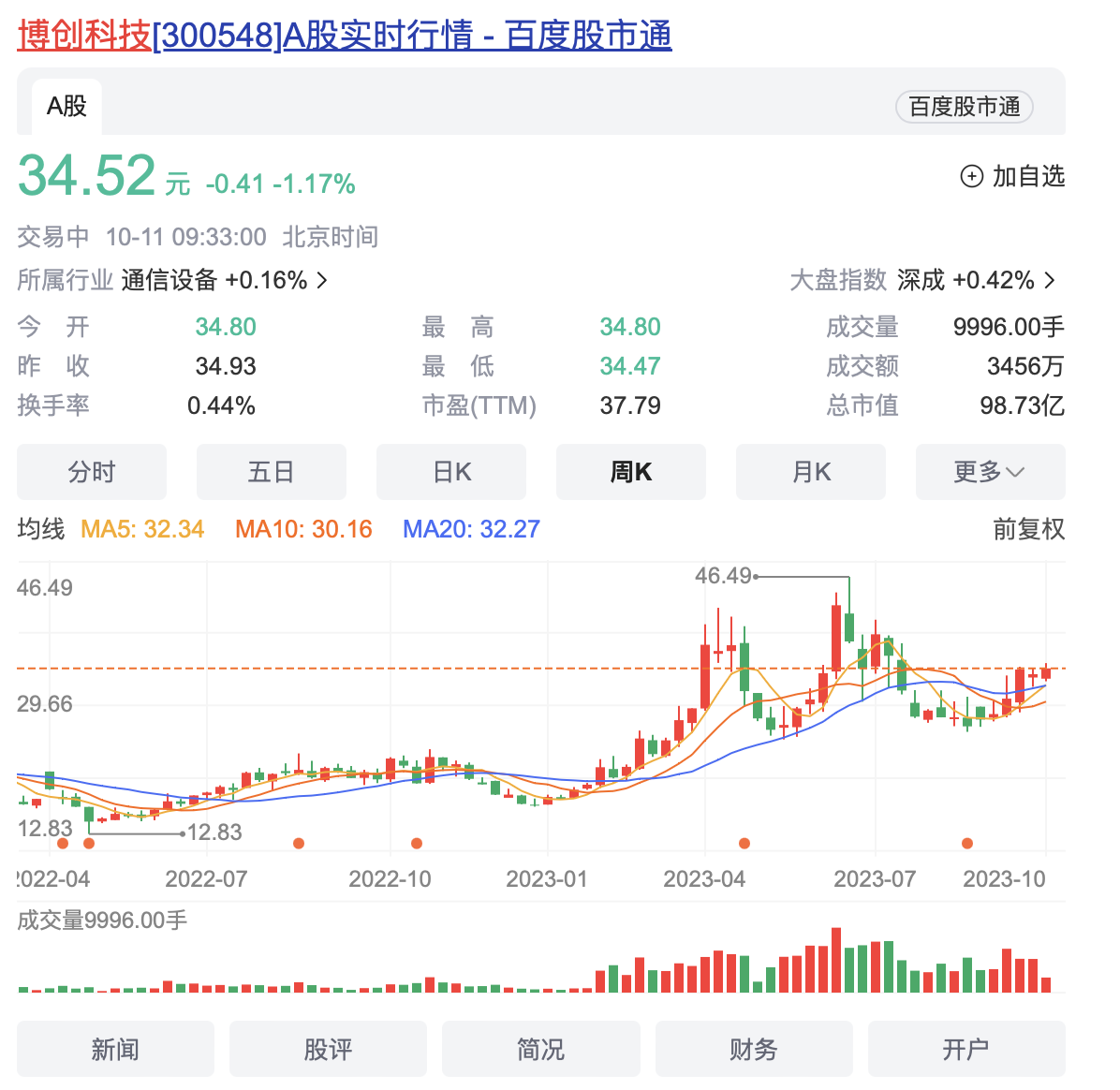This screenshot has width=1120, height=1090.
Task: Open the 新闻 section
Action: (x=116, y=1049)
